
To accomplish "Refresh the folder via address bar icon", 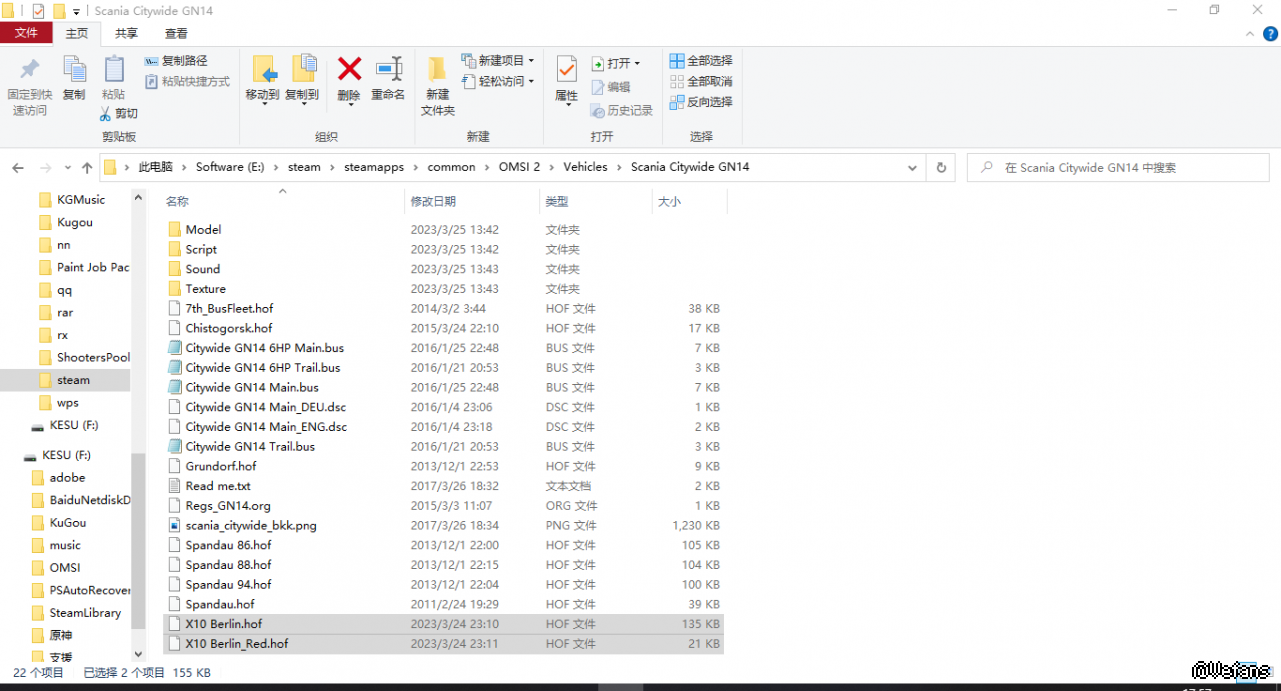I will click(x=940, y=168).
